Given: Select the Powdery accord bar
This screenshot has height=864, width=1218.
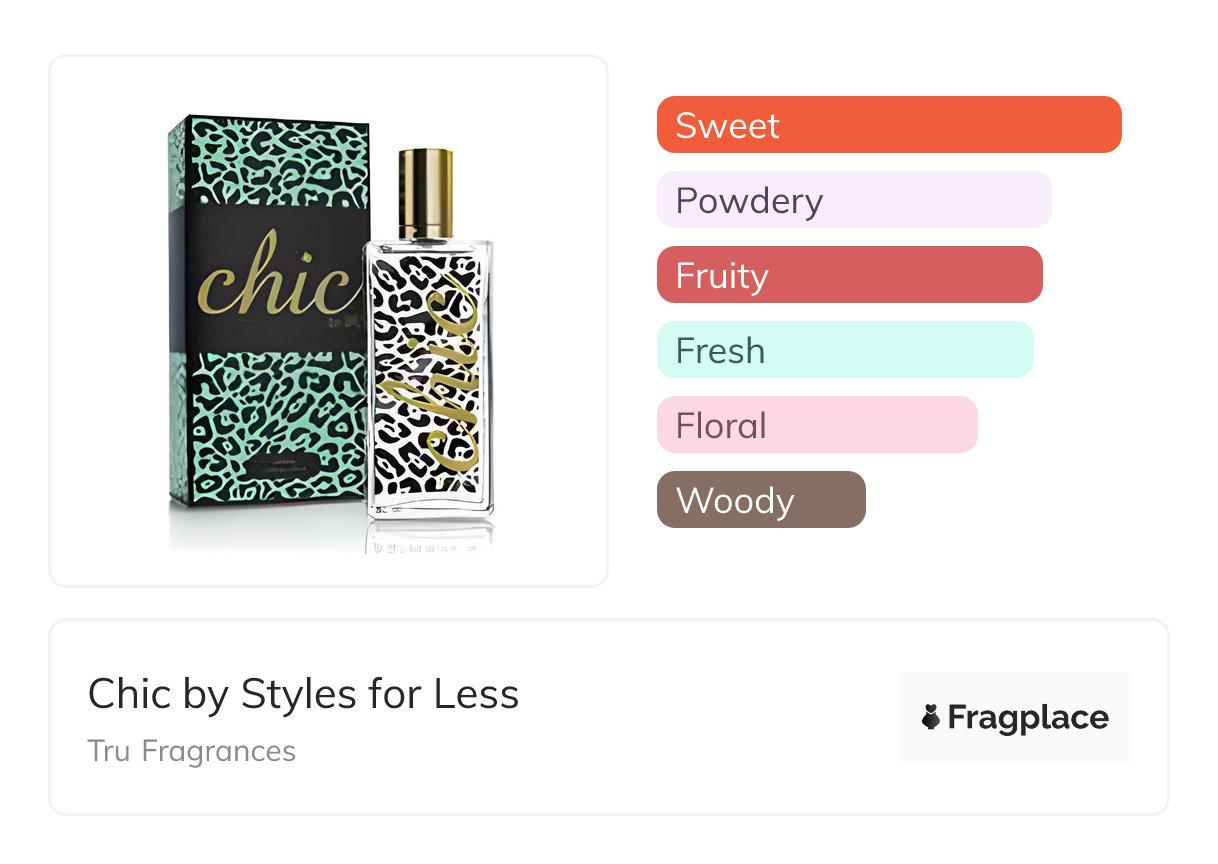Looking at the screenshot, I should (853, 200).
